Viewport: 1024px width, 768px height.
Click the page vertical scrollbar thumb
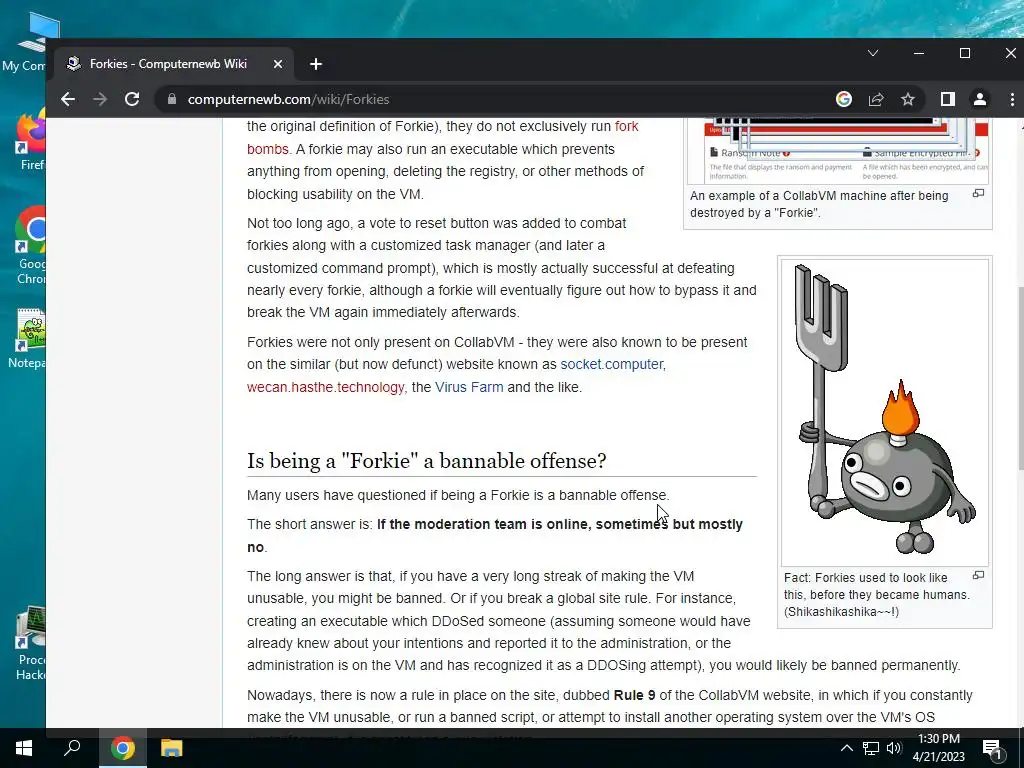[1021, 377]
